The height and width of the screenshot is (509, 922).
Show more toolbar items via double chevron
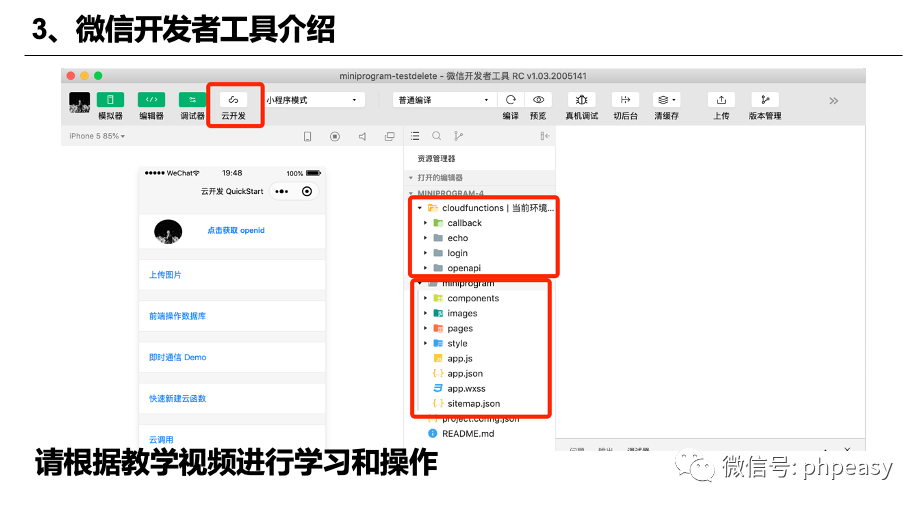point(833,101)
